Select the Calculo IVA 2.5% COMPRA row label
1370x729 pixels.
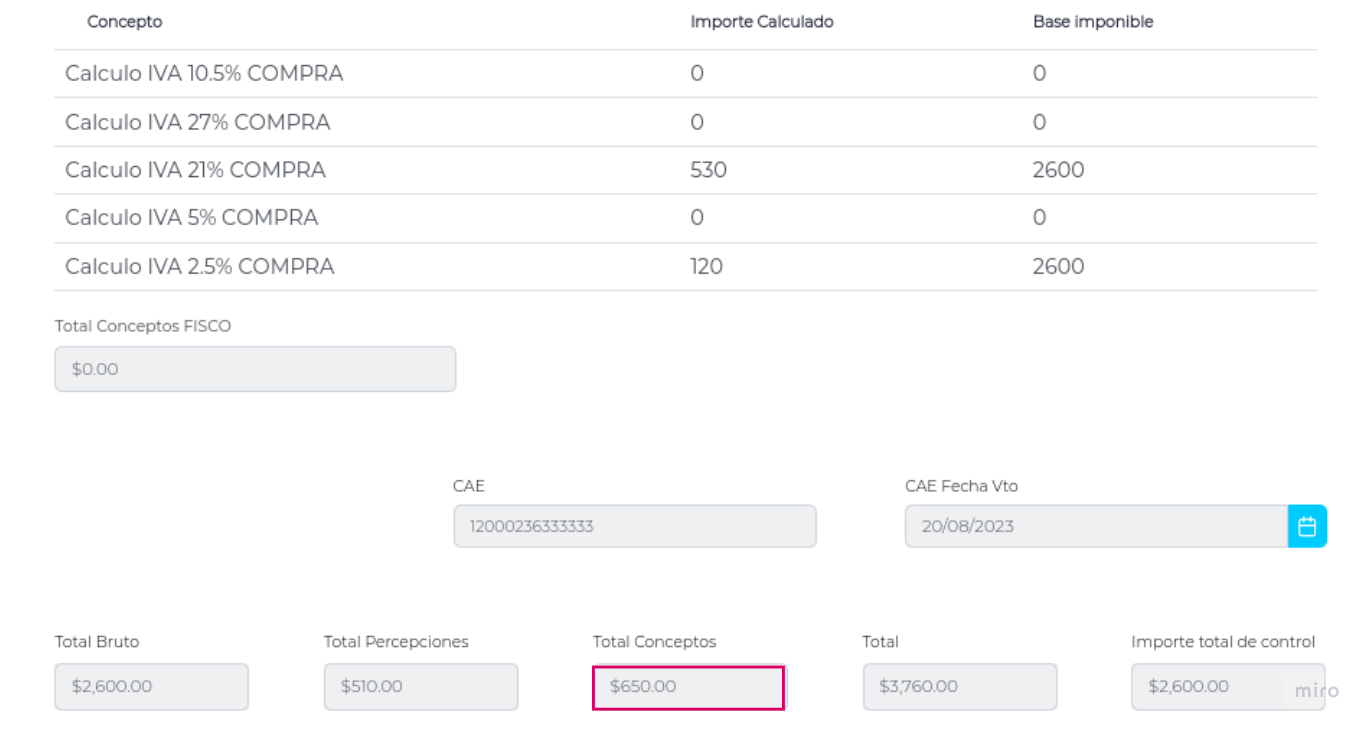tap(199, 267)
